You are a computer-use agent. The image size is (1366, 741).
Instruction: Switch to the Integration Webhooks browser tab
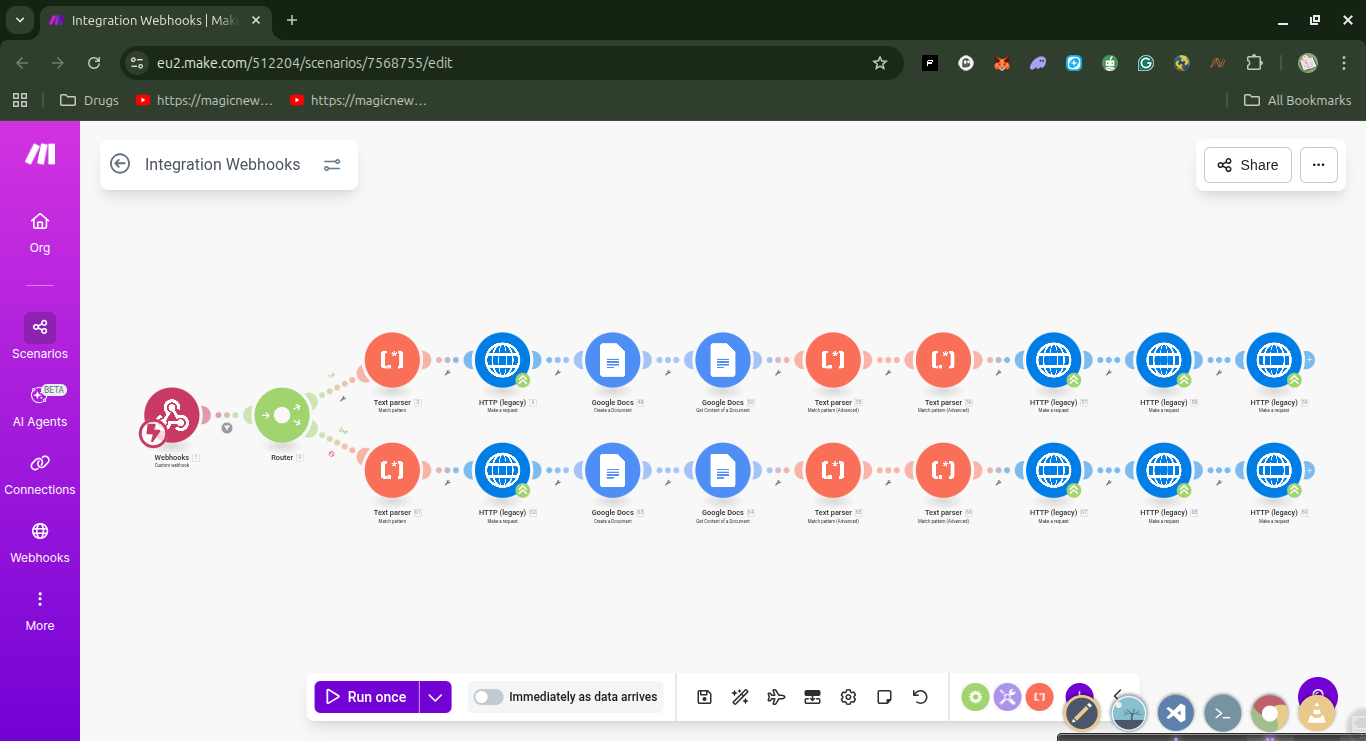[x=140, y=20]
